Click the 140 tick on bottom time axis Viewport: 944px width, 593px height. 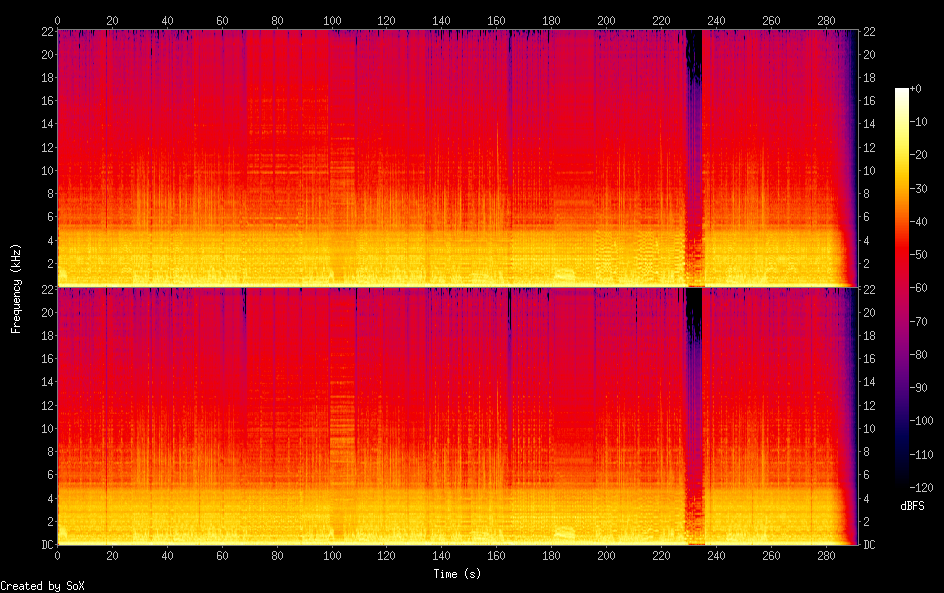(x=441, y=555)
